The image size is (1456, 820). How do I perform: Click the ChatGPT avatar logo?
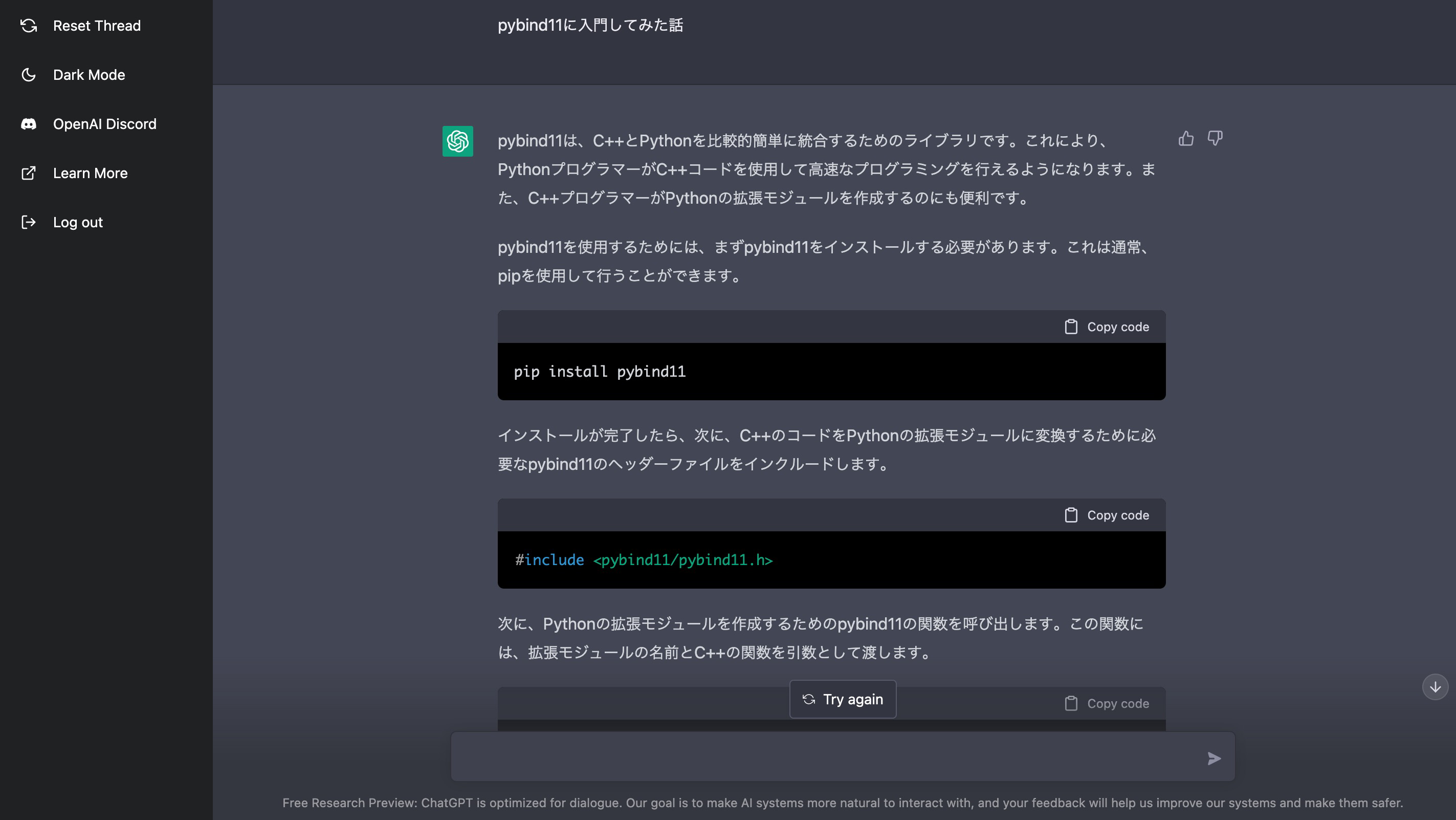[457, 141]
